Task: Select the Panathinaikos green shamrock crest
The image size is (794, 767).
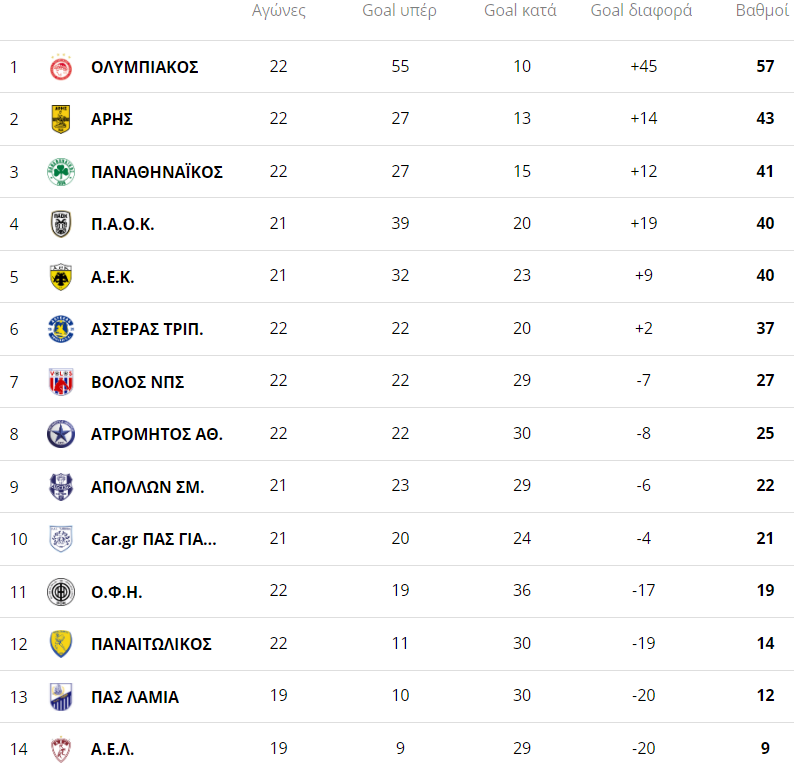Action: tap(61, 172)
